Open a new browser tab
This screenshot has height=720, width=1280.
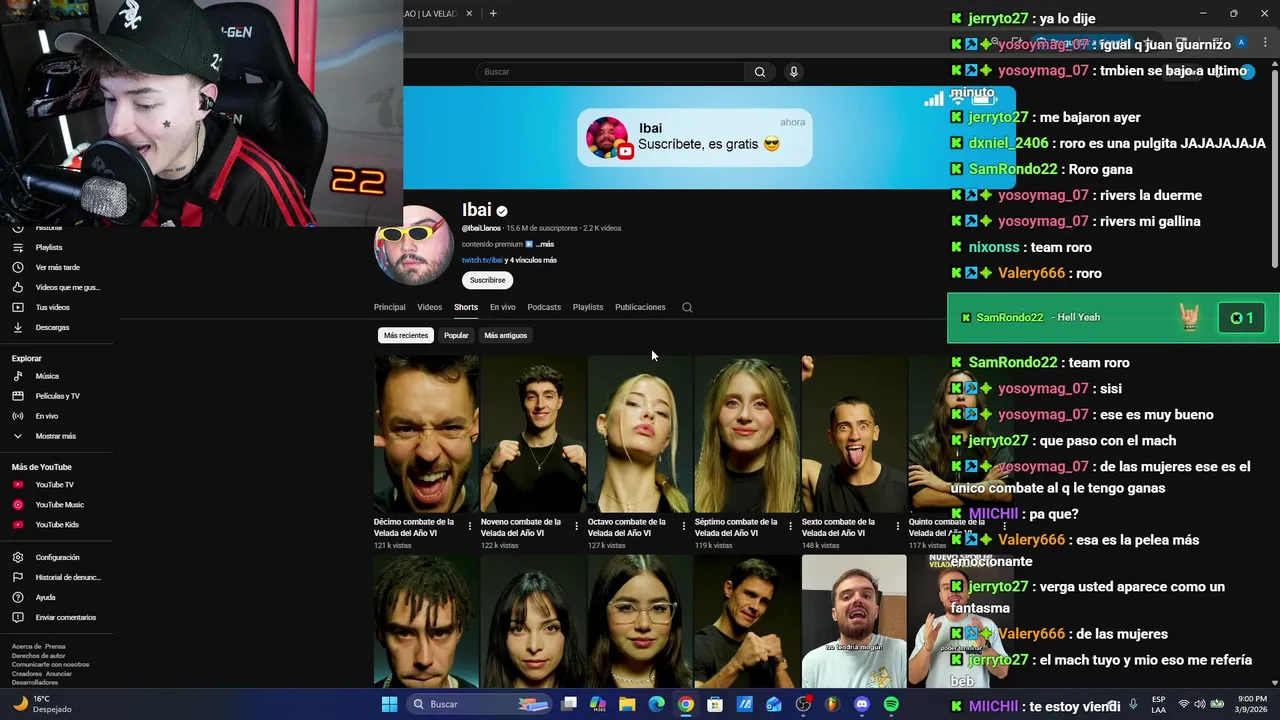(493, 13)
